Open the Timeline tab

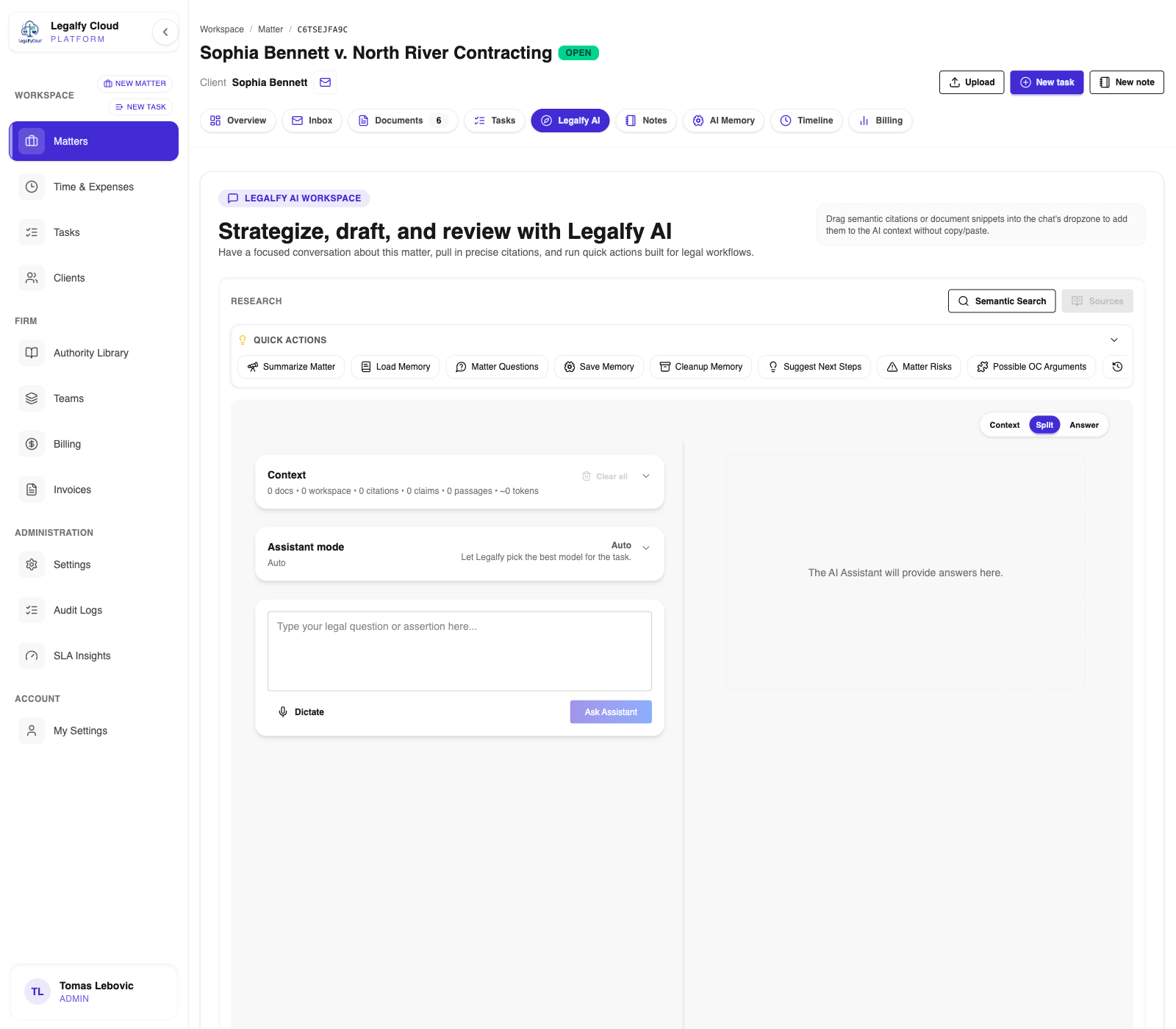click(806, 121)
